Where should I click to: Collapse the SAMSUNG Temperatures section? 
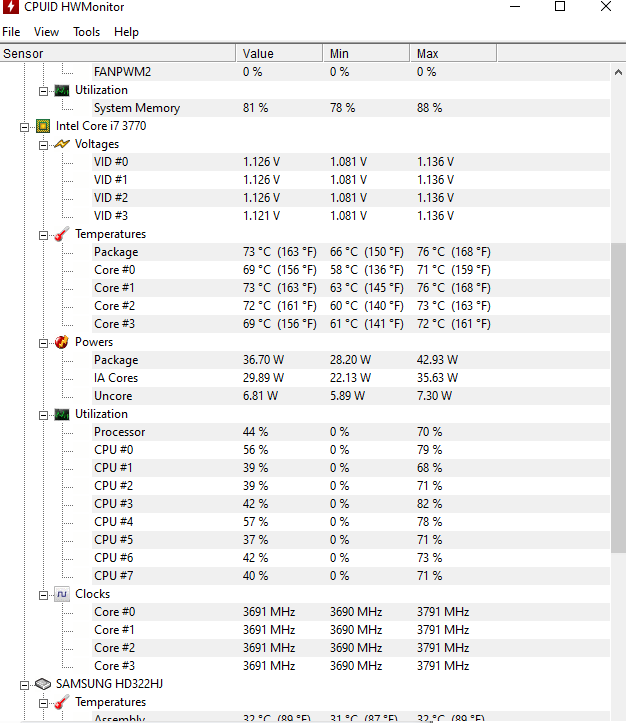click(x=43, y=703)
